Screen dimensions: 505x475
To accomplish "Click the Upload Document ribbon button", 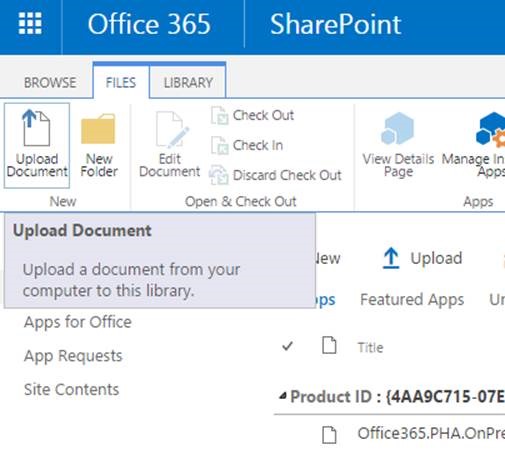I will point(37,145).
